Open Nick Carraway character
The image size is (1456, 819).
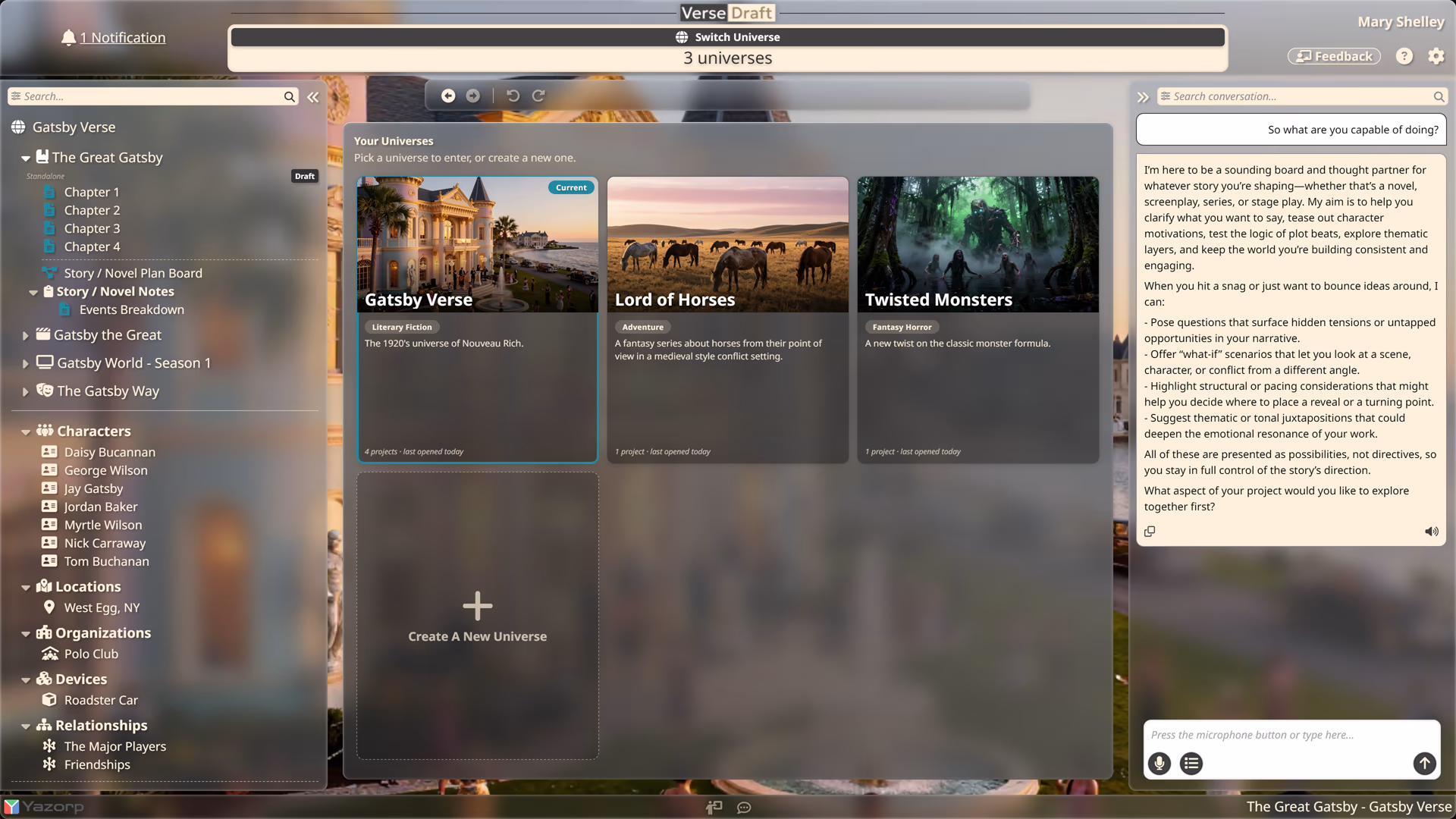point(105,543)
